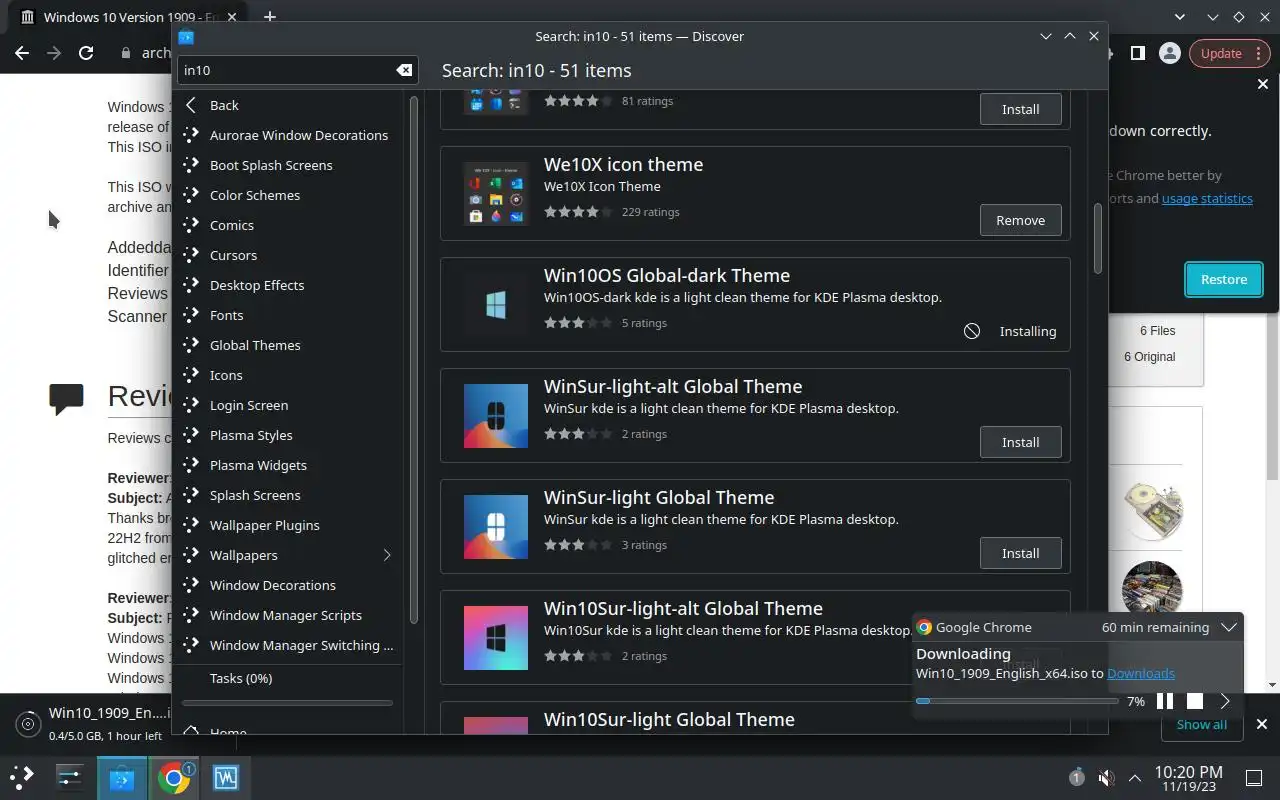Viewport: 1280px width, 800px height.
Task: Open the Window Manager Scripts category
Action: point(288,615)
